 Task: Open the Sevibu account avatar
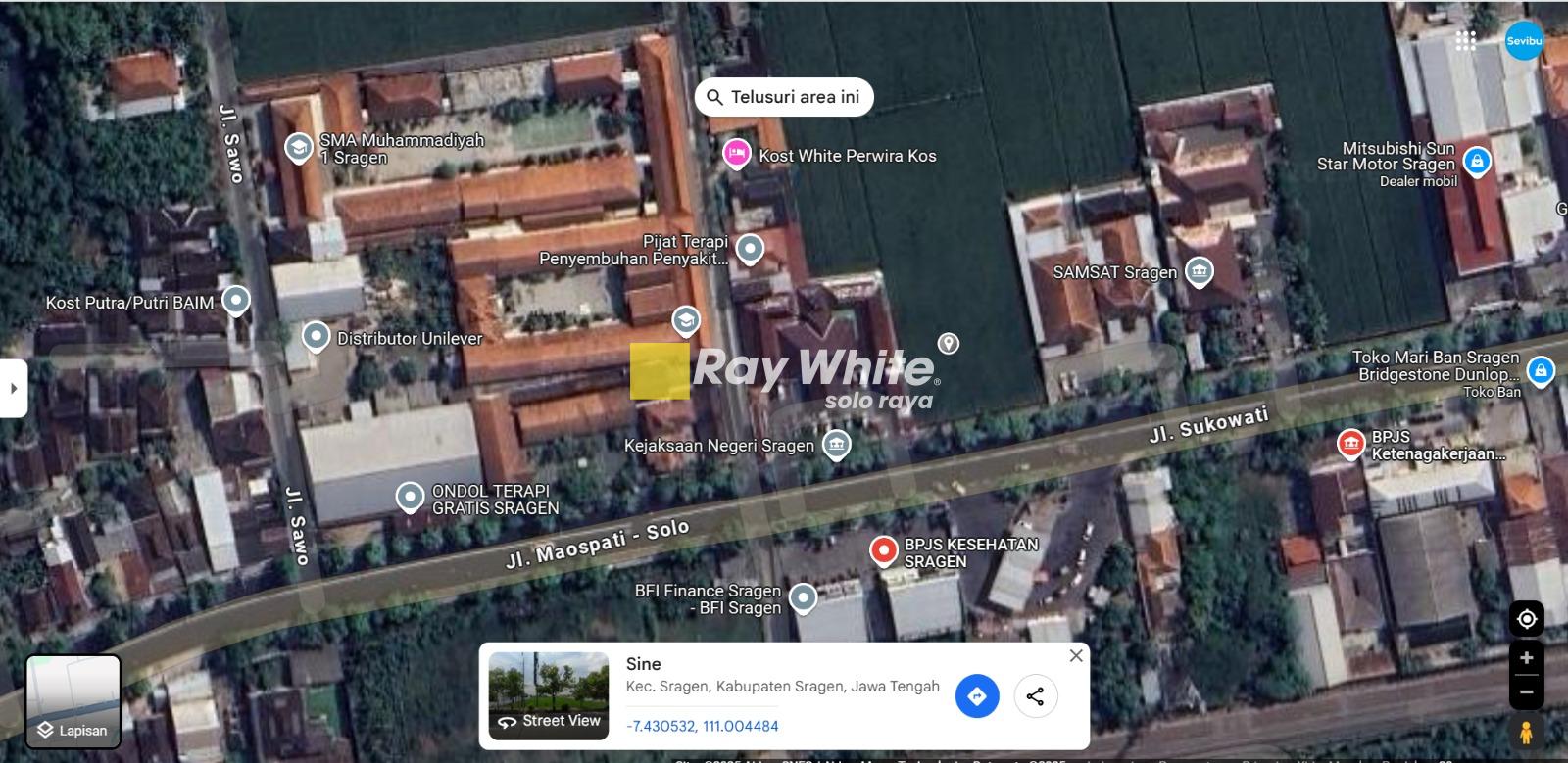(x=1524, y=41)
